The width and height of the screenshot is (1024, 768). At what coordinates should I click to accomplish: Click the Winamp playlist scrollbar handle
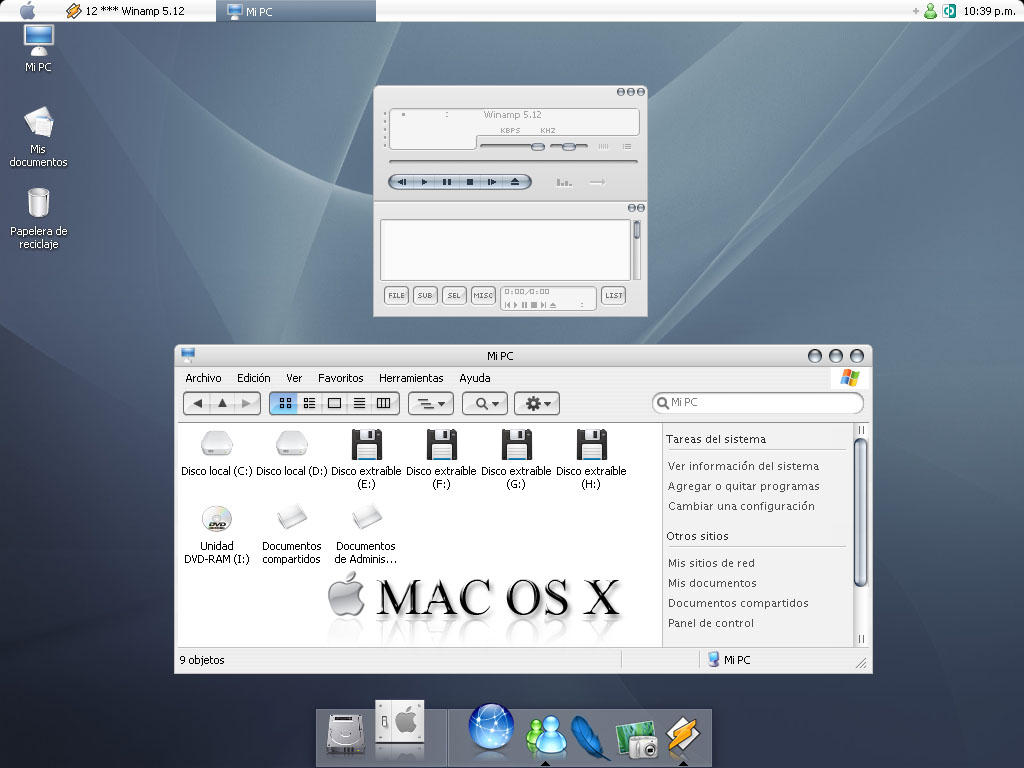point(637,230)
